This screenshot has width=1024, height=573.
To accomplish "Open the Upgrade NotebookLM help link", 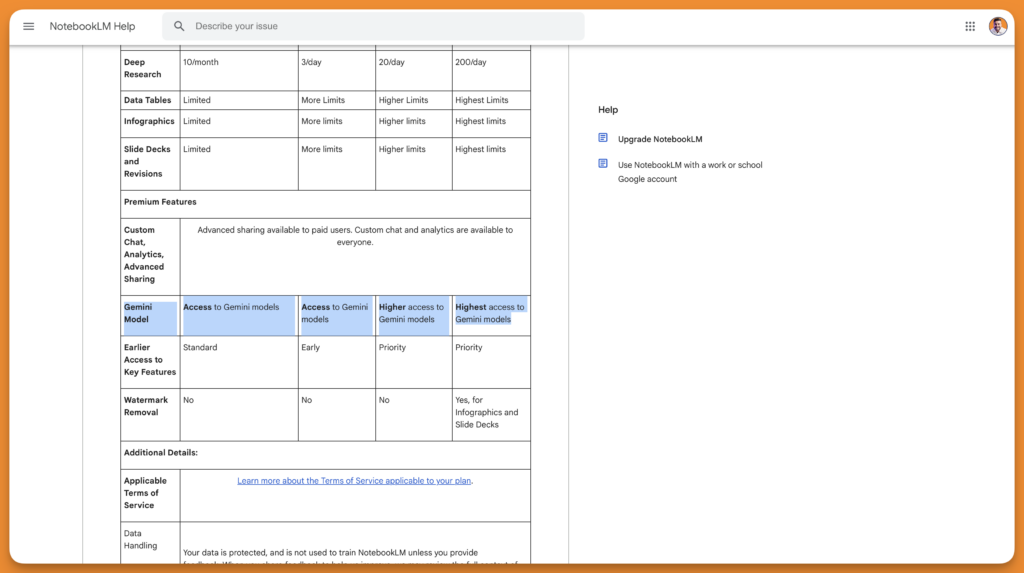I will pos(660,139).
